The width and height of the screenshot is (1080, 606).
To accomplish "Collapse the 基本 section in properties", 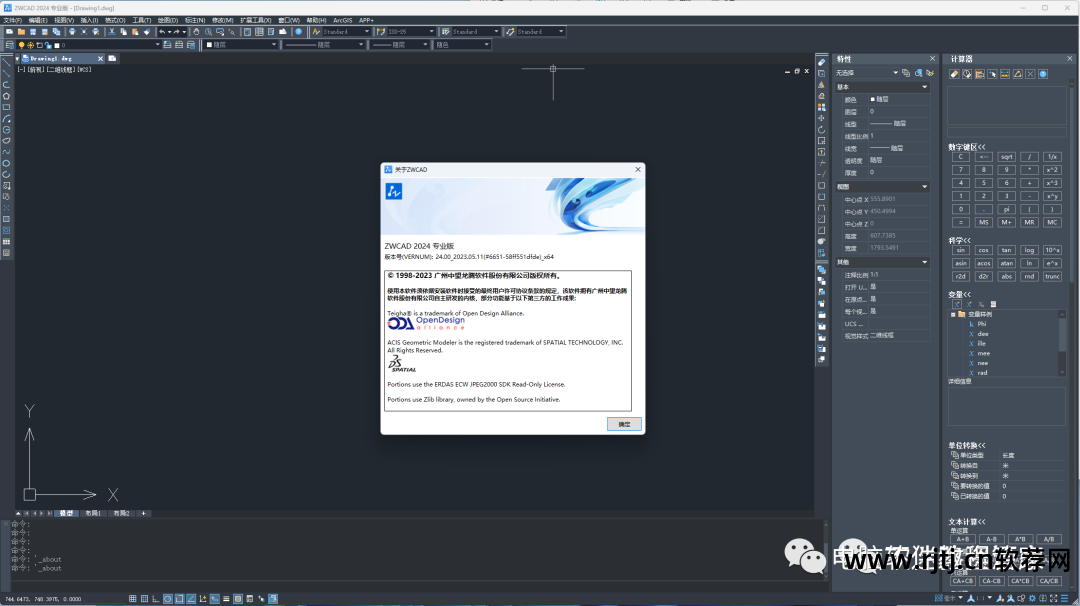I will (924, 87).
